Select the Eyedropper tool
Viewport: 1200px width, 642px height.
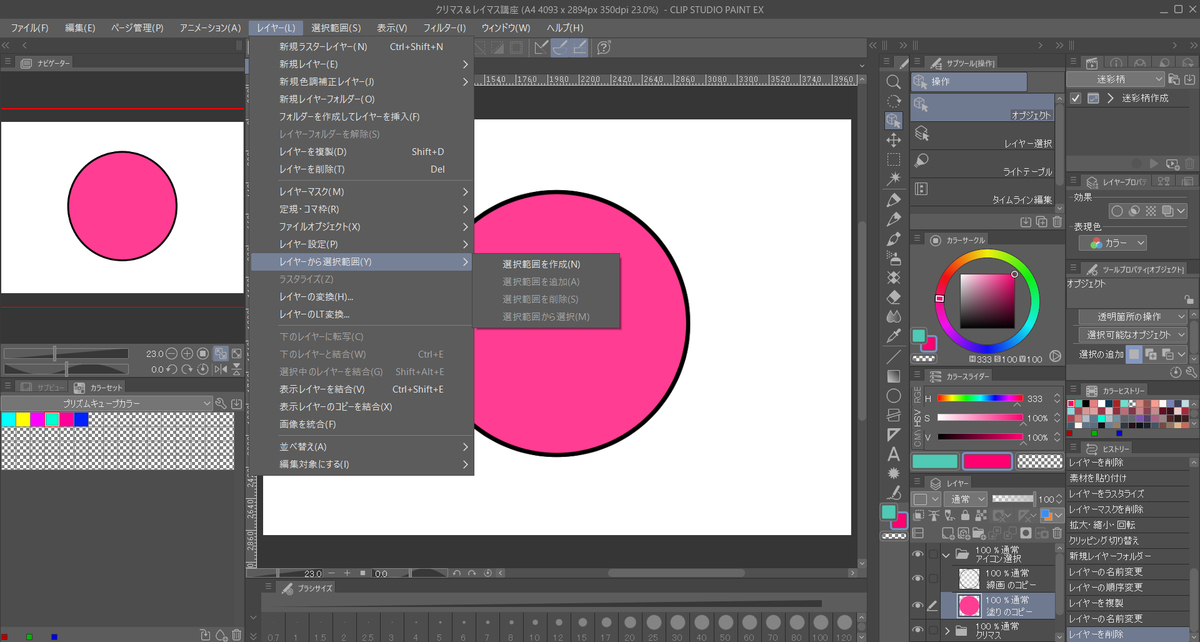tap(893, 335)
